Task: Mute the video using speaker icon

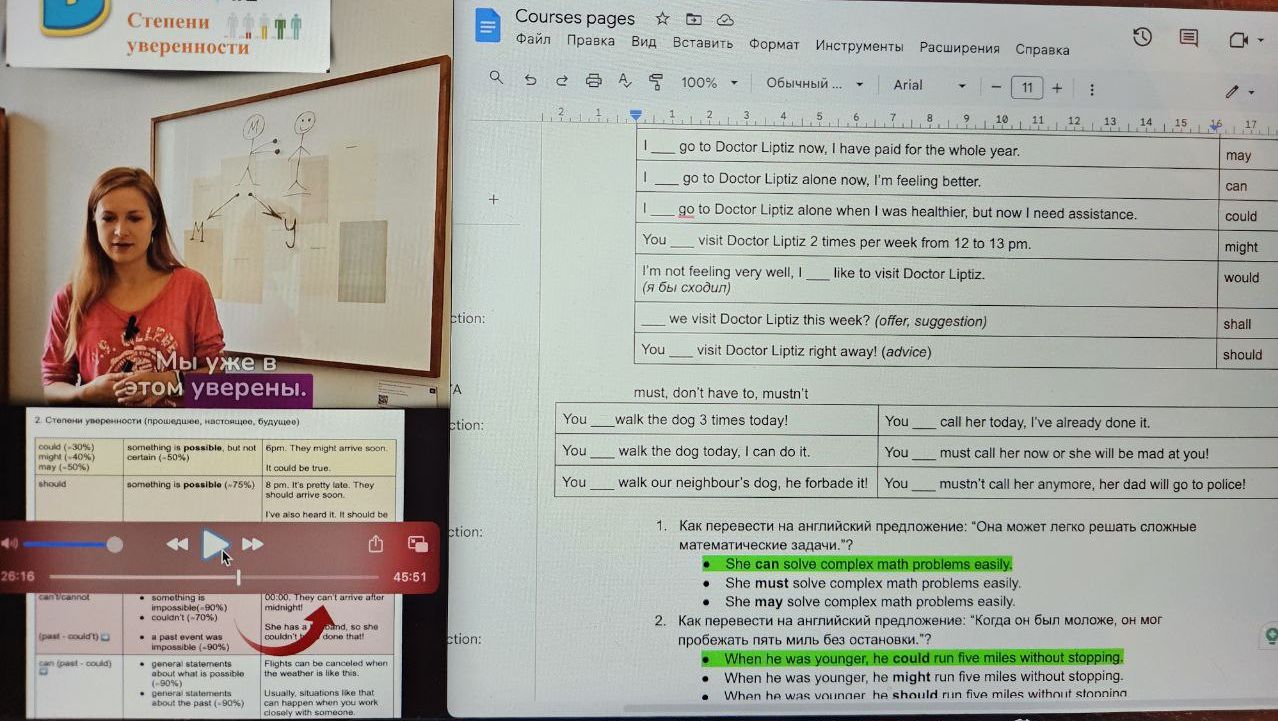Action: point(10,544)
